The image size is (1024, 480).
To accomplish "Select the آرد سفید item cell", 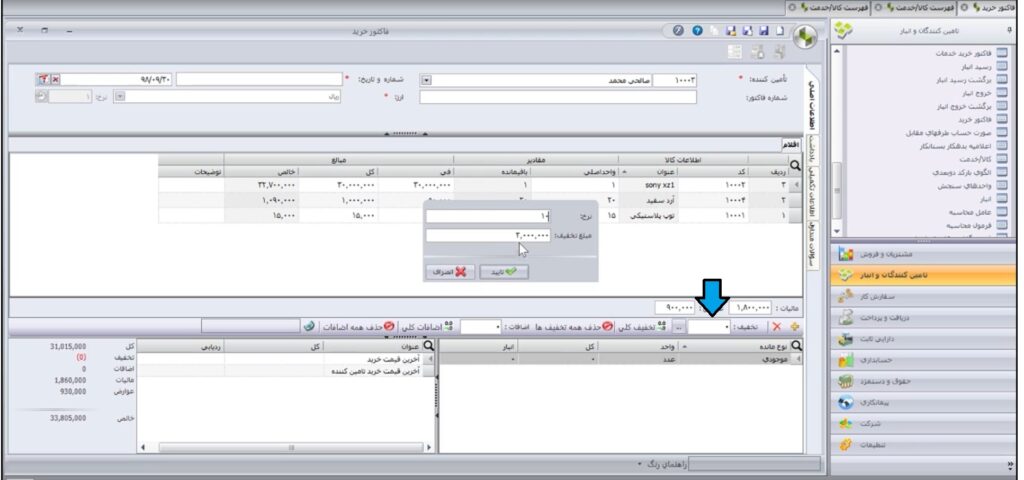I will 649,200.
